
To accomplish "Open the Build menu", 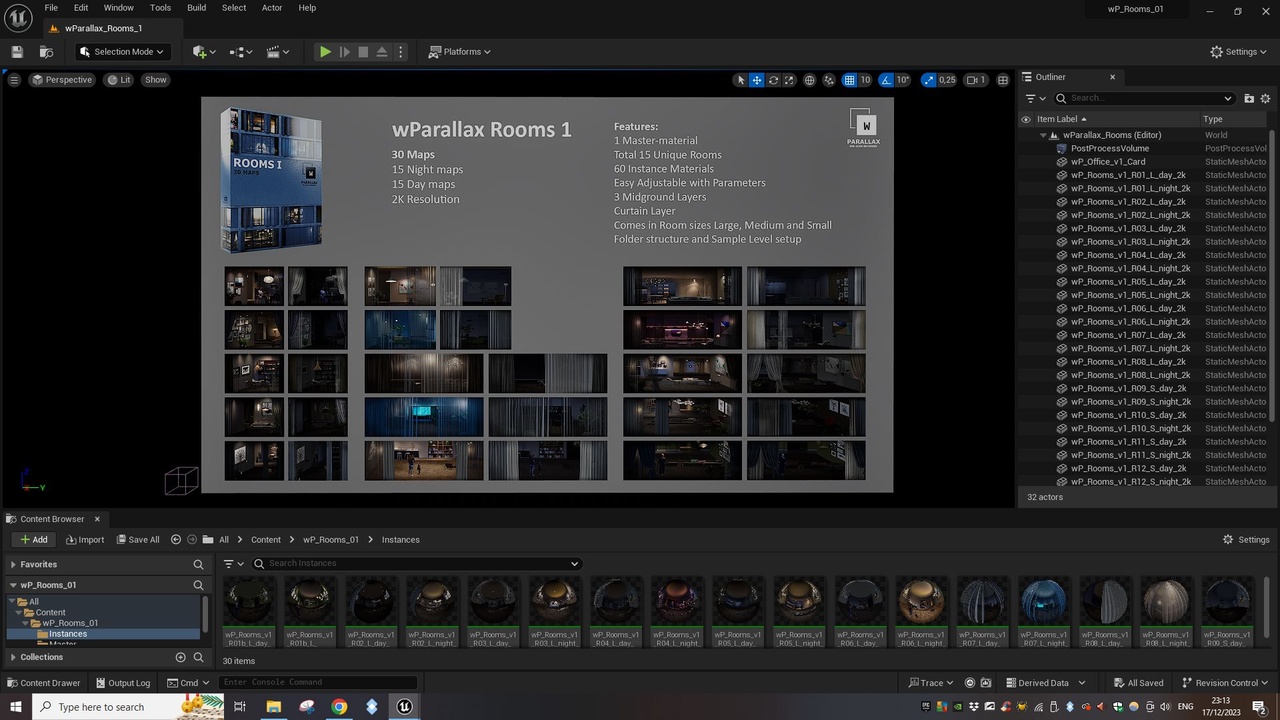I will [196, 8].
